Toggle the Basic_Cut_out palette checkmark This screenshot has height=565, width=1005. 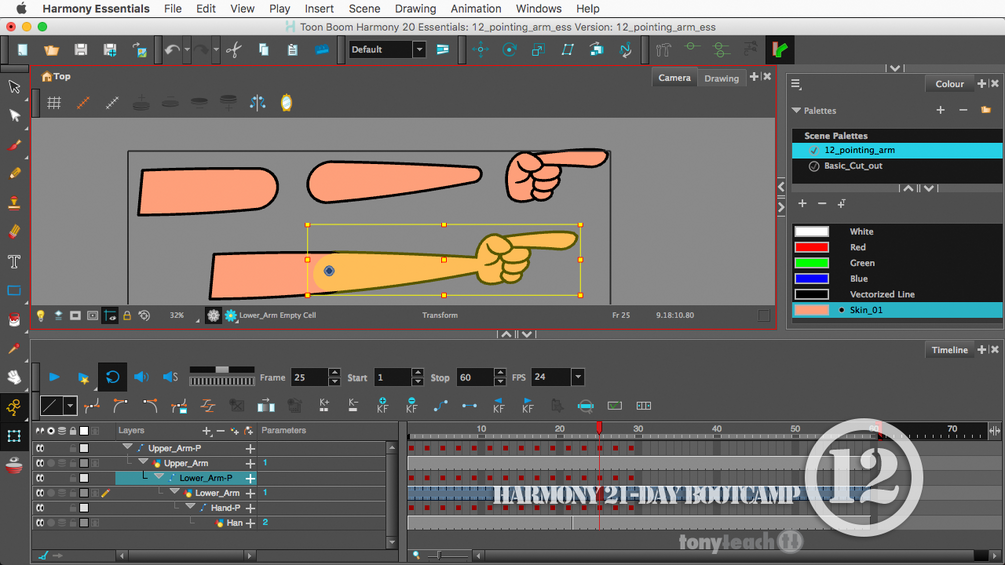click(x=814, y=166)
